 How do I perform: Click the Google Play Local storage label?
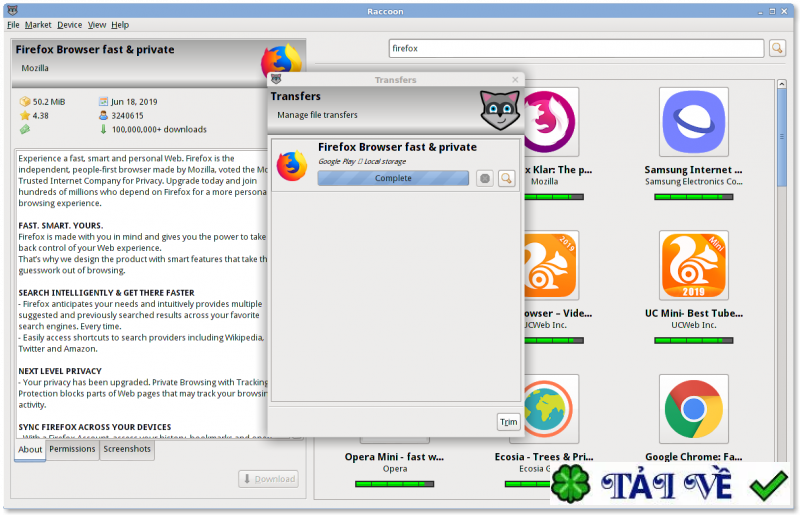(x=362, y=161)
